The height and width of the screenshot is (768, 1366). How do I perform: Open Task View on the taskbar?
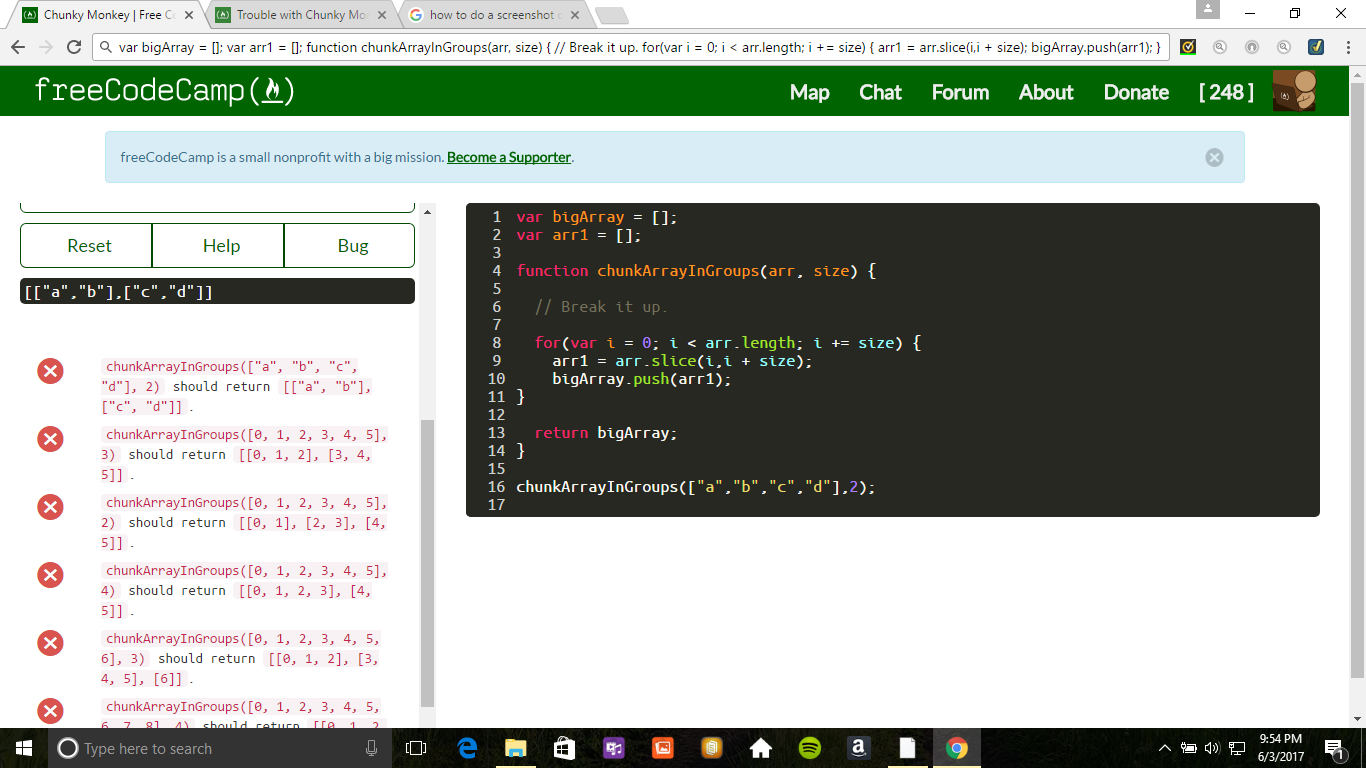point(416,748)
